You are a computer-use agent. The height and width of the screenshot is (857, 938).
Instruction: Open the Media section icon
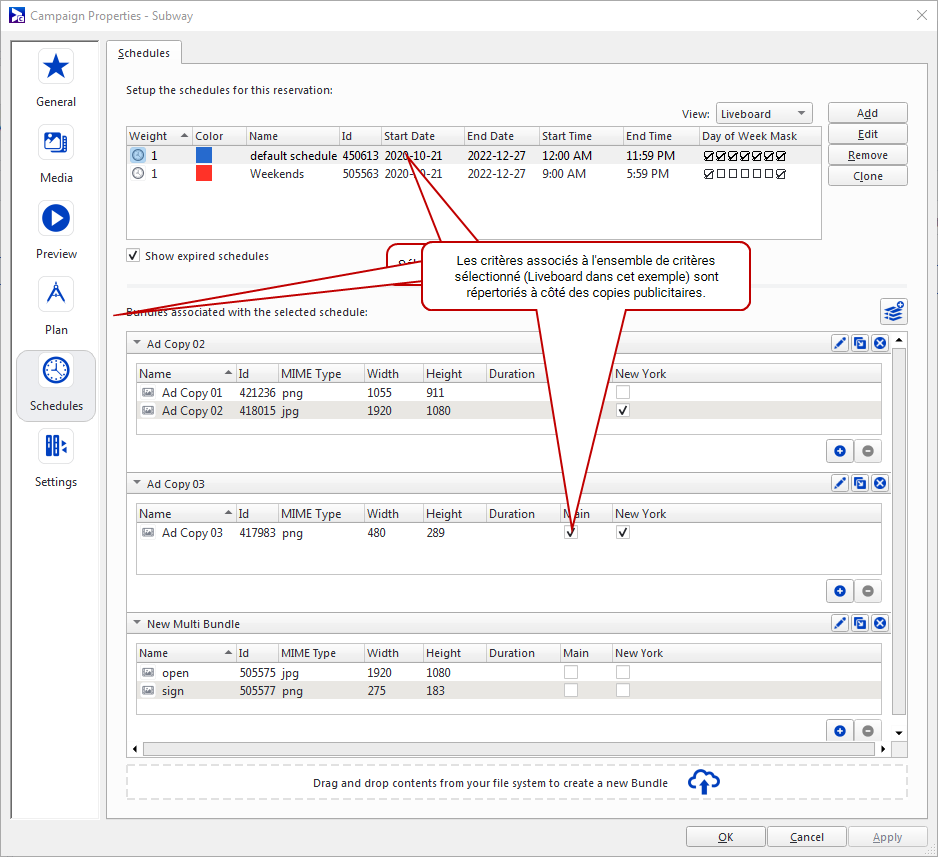pyautogui.click(x=56, y=142)
